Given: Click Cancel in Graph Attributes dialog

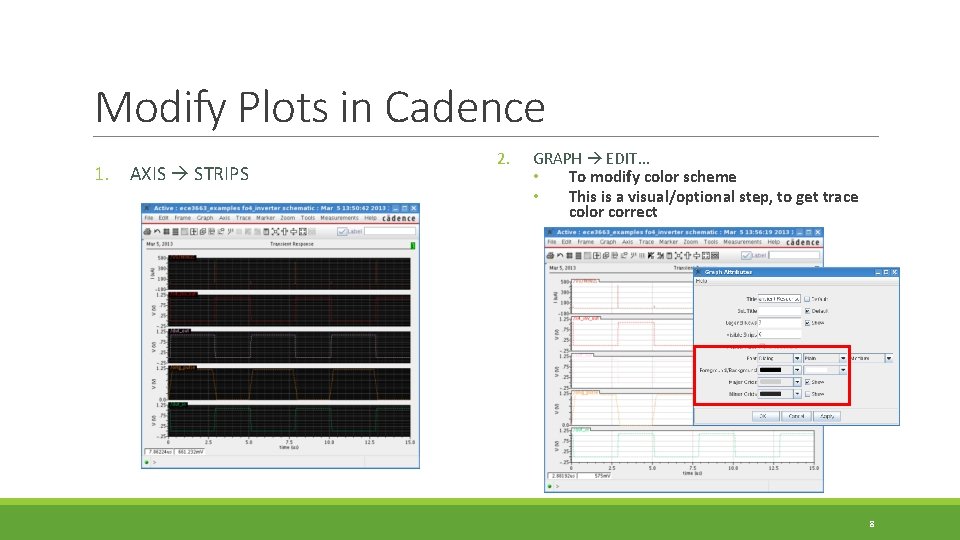Looking at the screenshot, I should (x=797, y=416).
